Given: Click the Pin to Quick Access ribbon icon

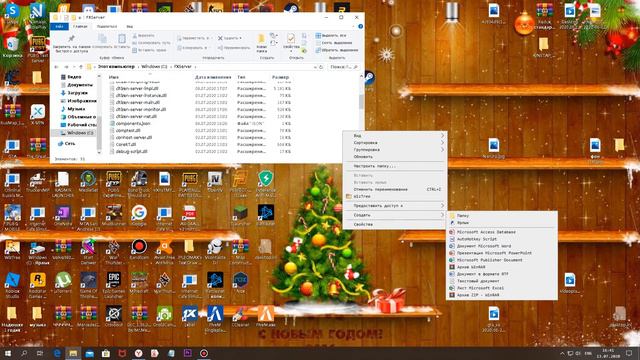Looking at the screenshot, I should click(71, 38).
